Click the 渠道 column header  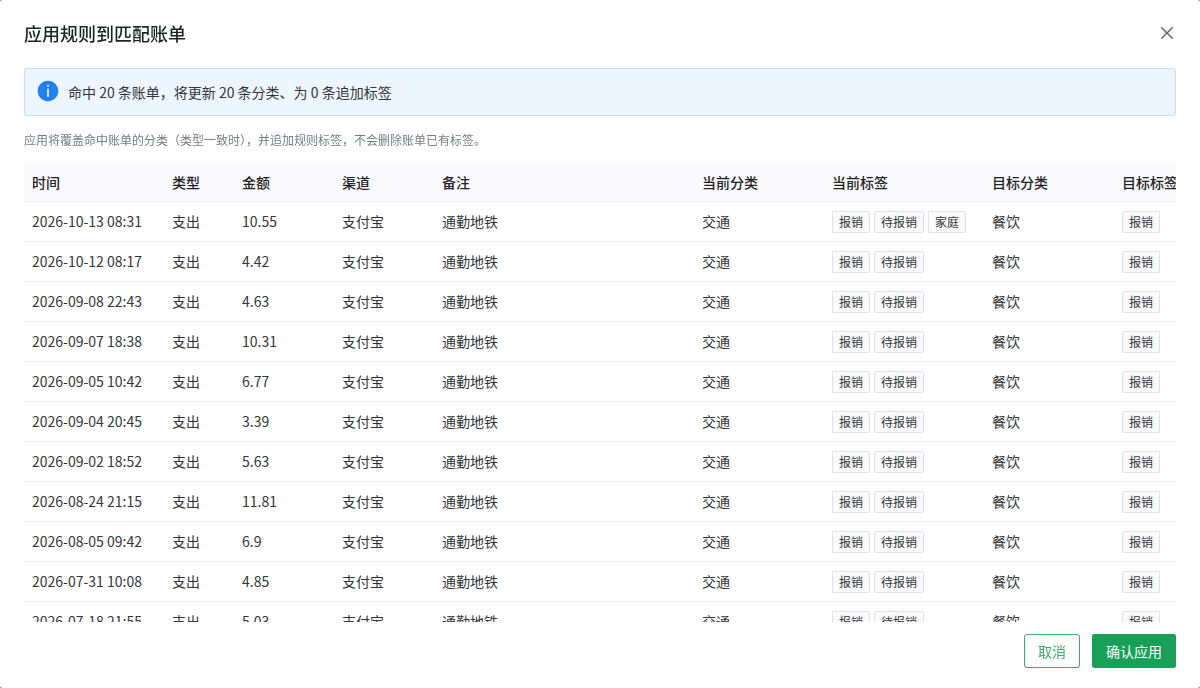(356, 183)
